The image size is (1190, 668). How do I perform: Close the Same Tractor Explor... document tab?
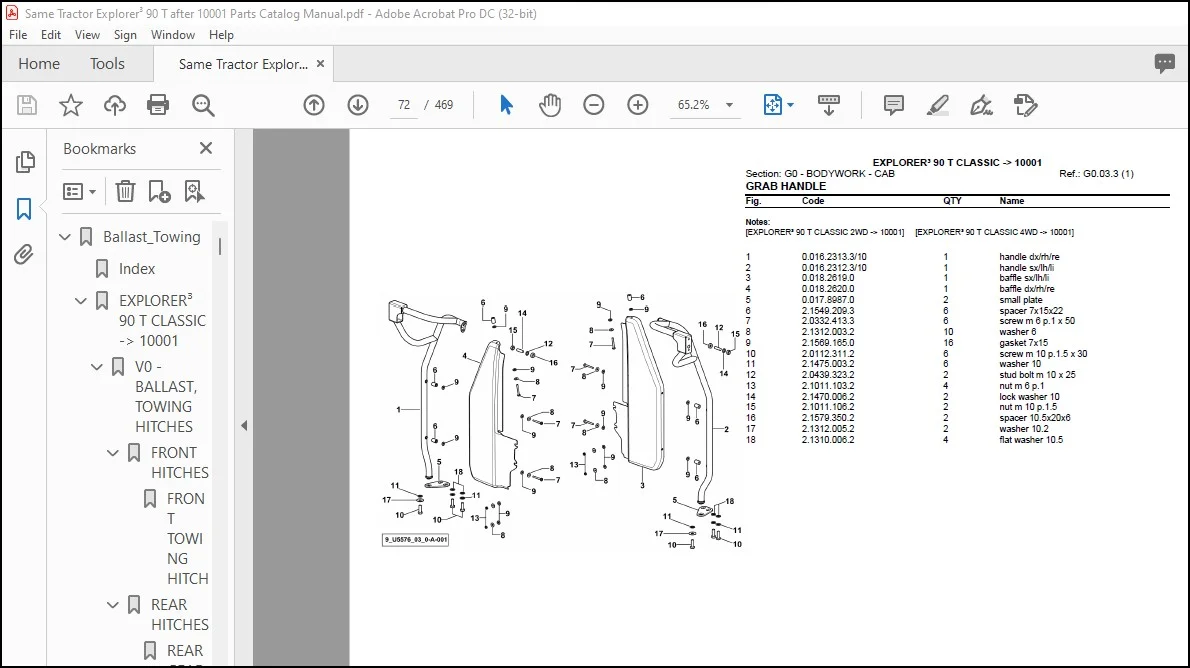tap(320, 64)
